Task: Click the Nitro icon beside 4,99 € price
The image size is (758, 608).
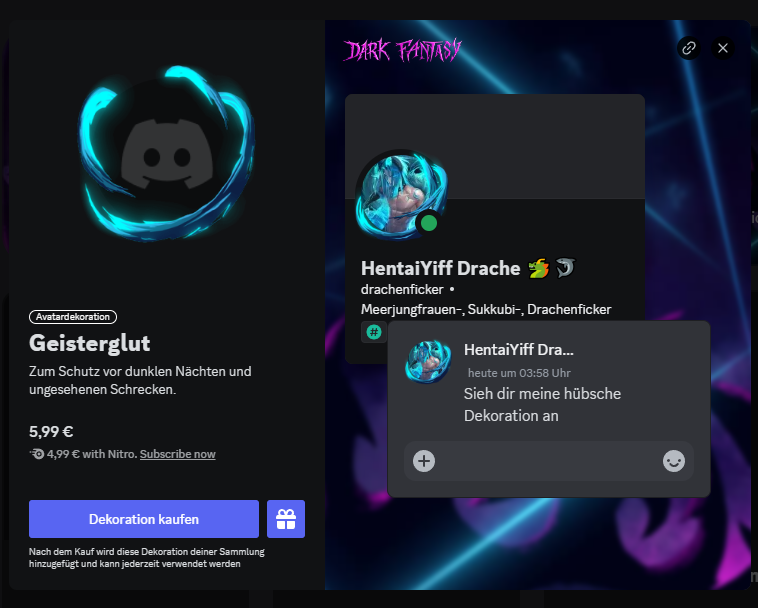Action: click(x=37, y=454)
